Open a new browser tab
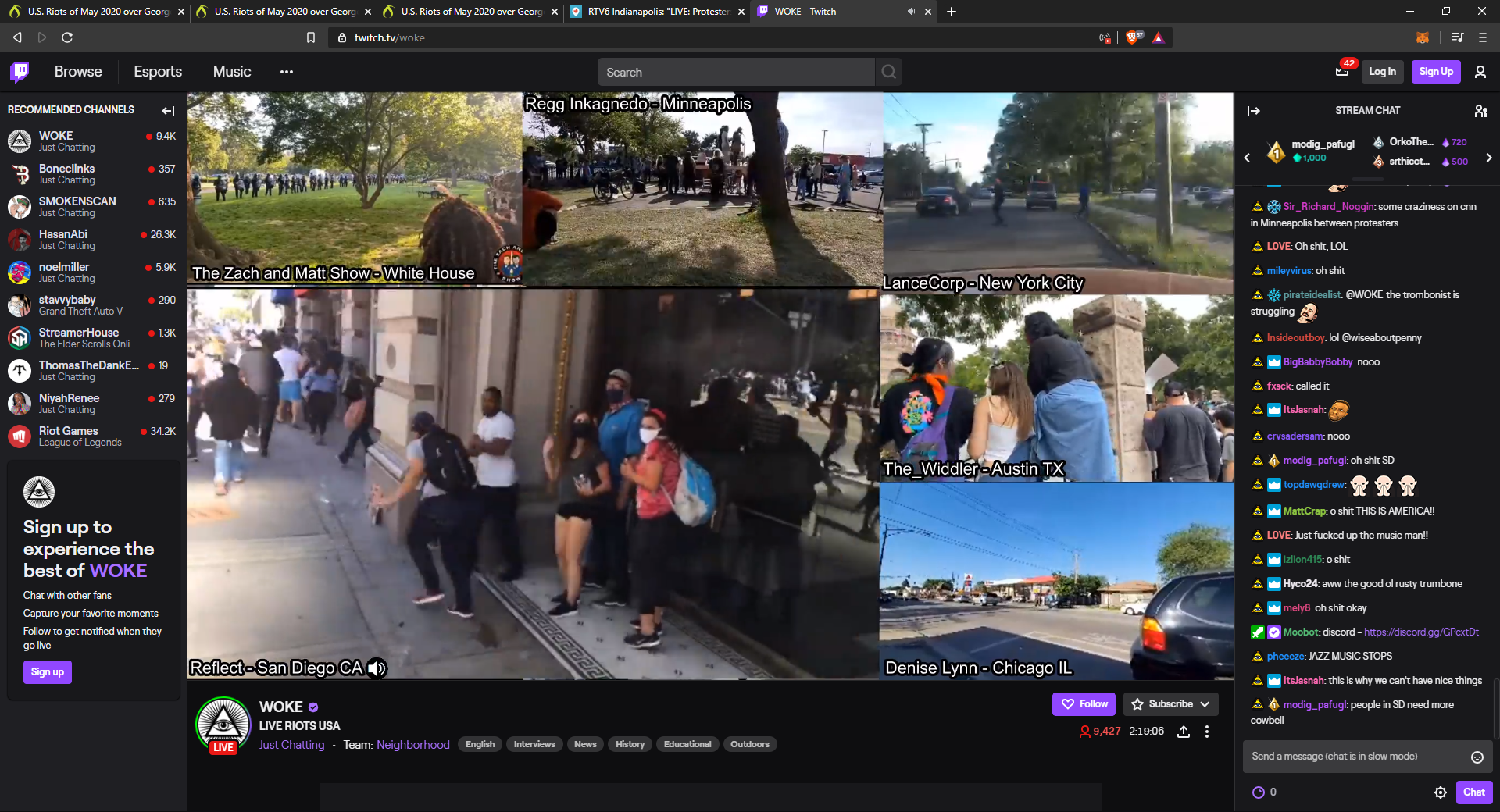This screenshot has height=812, width=1500. tap(951, 12)
